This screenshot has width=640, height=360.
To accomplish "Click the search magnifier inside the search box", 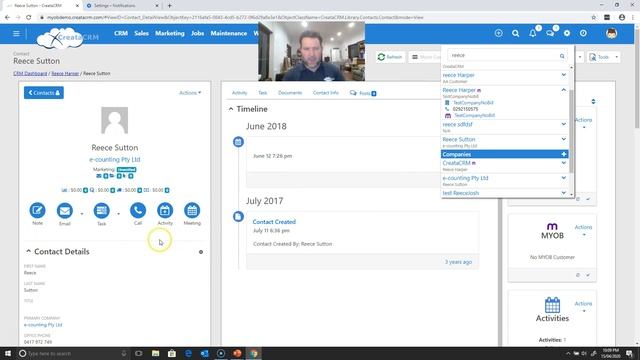I will tap(562, 56).
